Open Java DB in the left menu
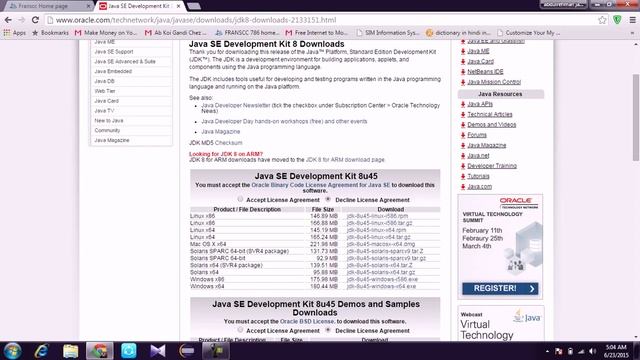640x360 pixels. pos(104,81)
